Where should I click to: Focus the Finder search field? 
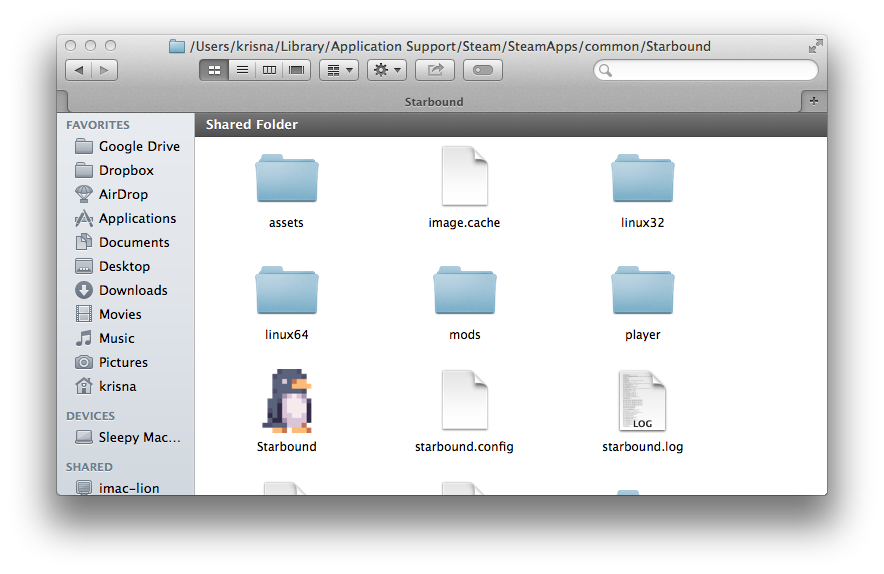coord(706,70)
